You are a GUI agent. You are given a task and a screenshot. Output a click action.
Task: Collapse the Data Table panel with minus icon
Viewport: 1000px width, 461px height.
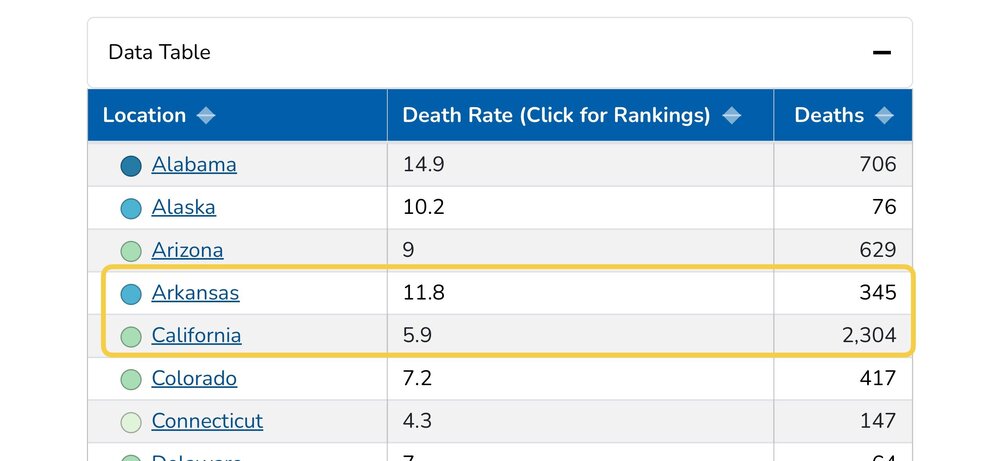[881, 53]
